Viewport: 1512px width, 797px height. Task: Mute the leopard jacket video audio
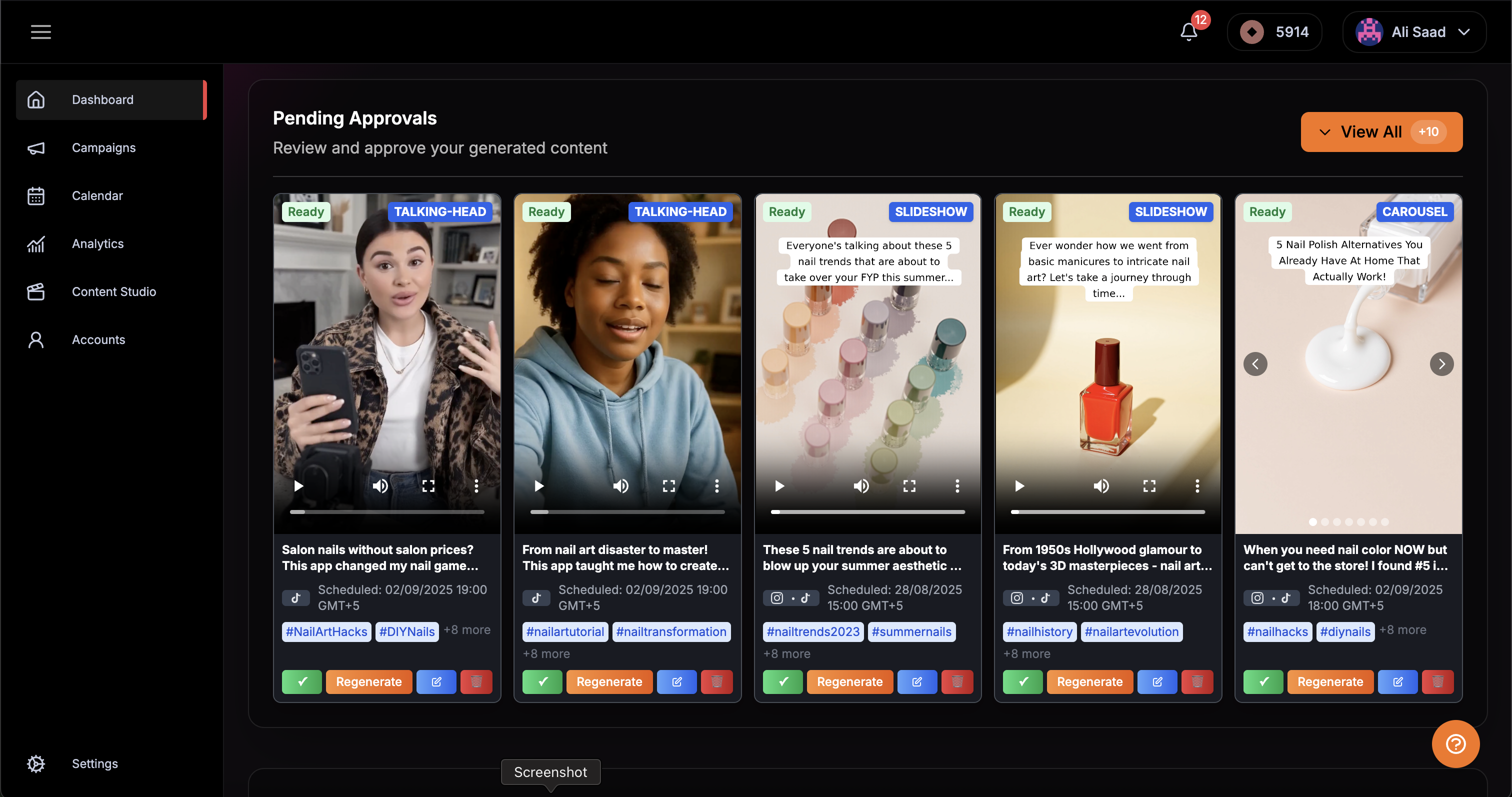[380, 485]
